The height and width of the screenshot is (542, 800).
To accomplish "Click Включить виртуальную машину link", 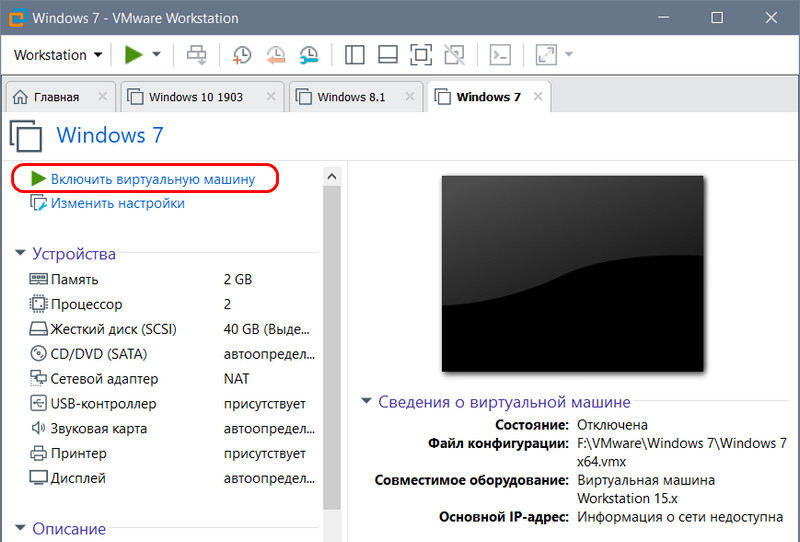I will [x=153, y=179].
